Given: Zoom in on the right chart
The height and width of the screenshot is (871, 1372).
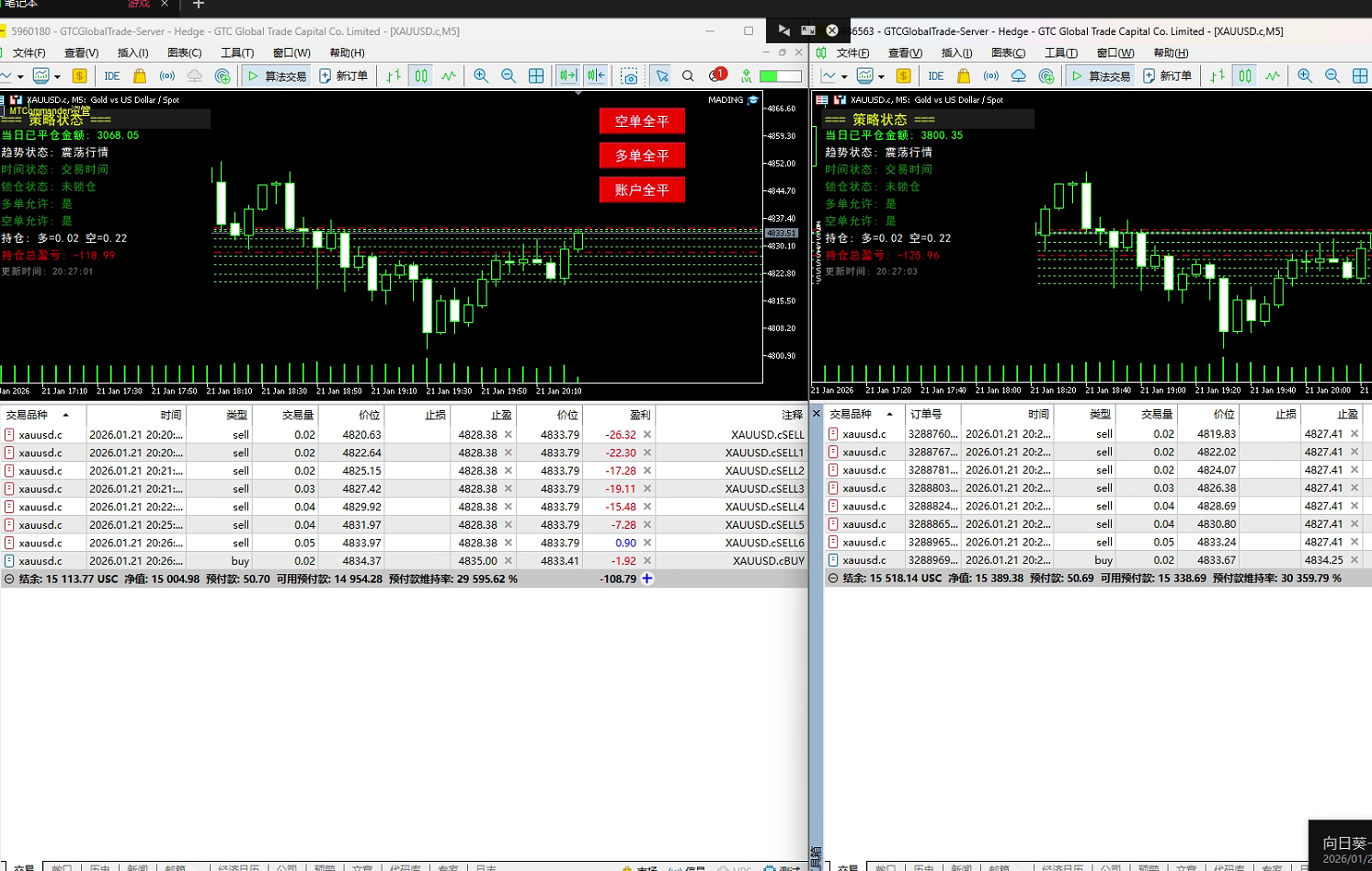Looking at the screenshot, I should [x=1305, y=76].
